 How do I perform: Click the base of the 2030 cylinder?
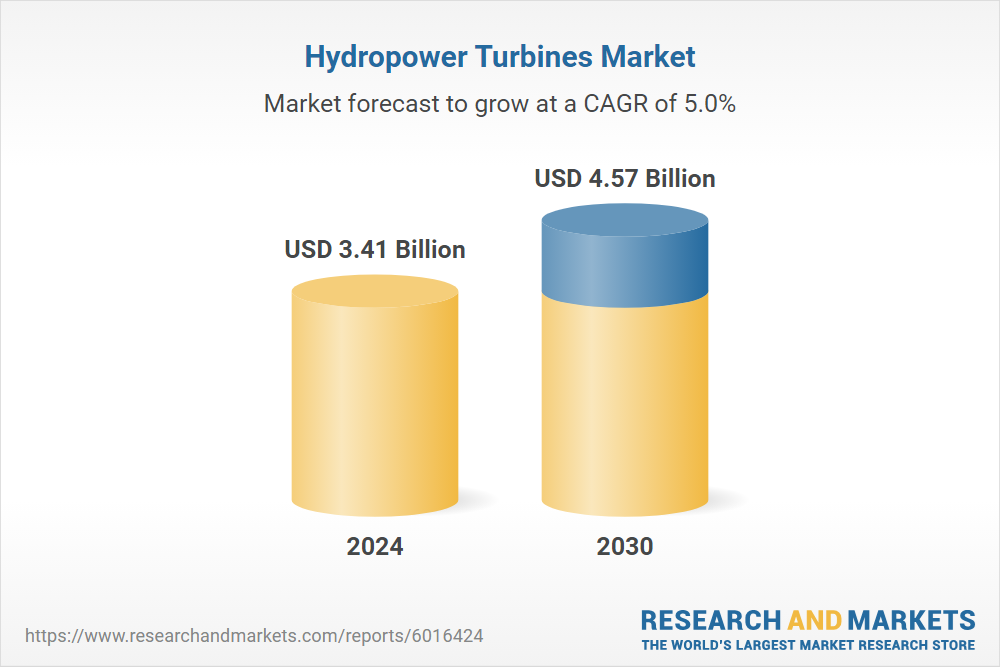click(x=625, y=507)
